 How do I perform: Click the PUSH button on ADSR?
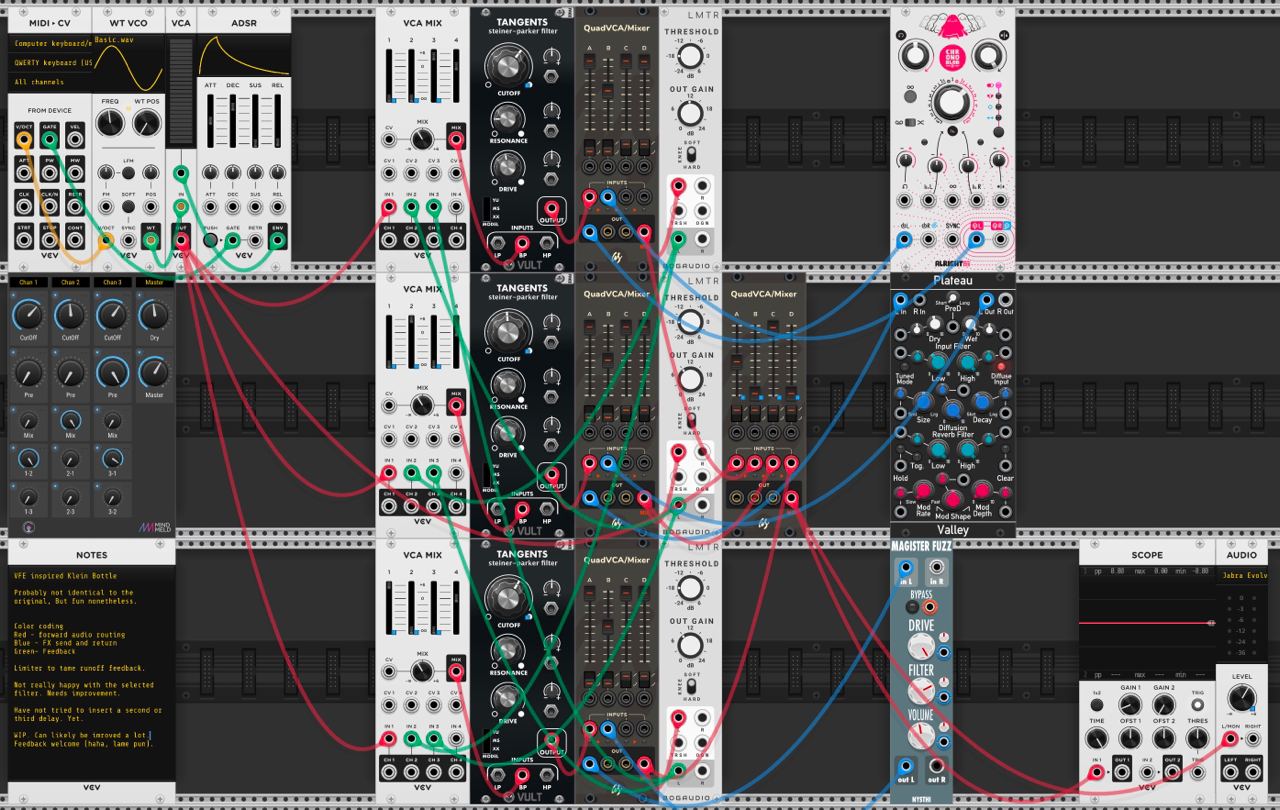coord(211,239)
